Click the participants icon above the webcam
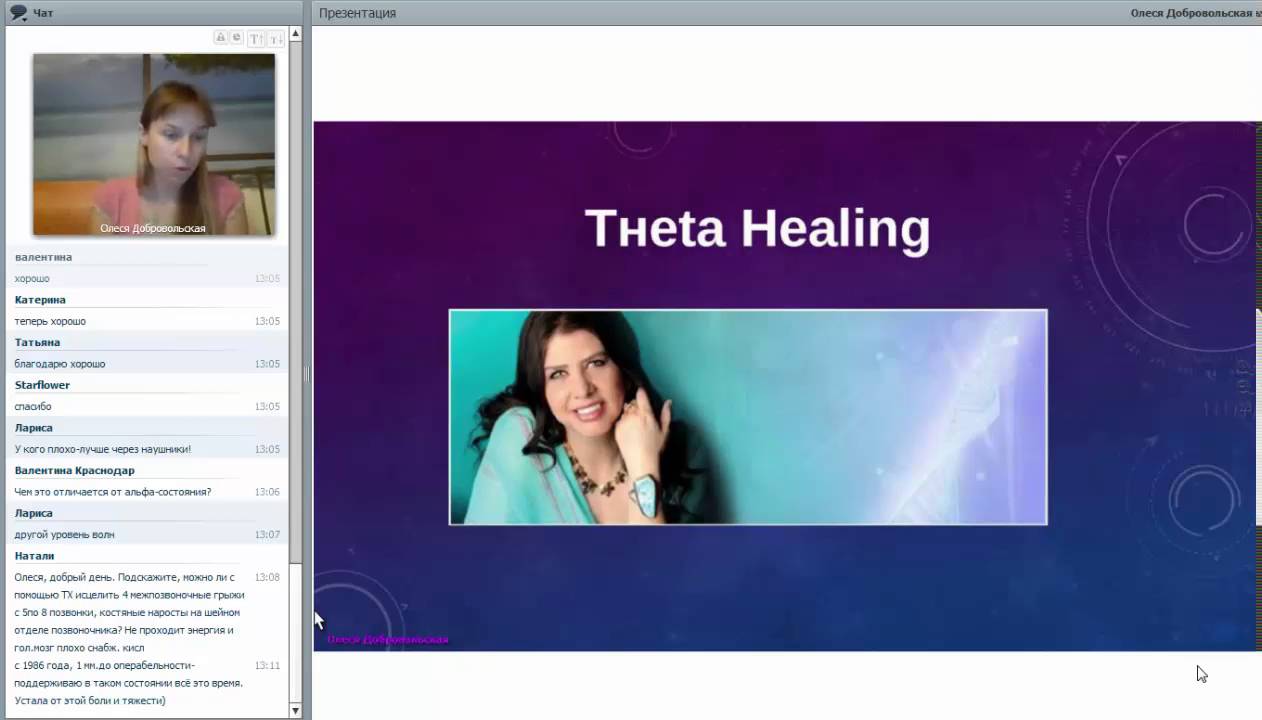Screen dimensions: 1262x720 tap(221, 38)
